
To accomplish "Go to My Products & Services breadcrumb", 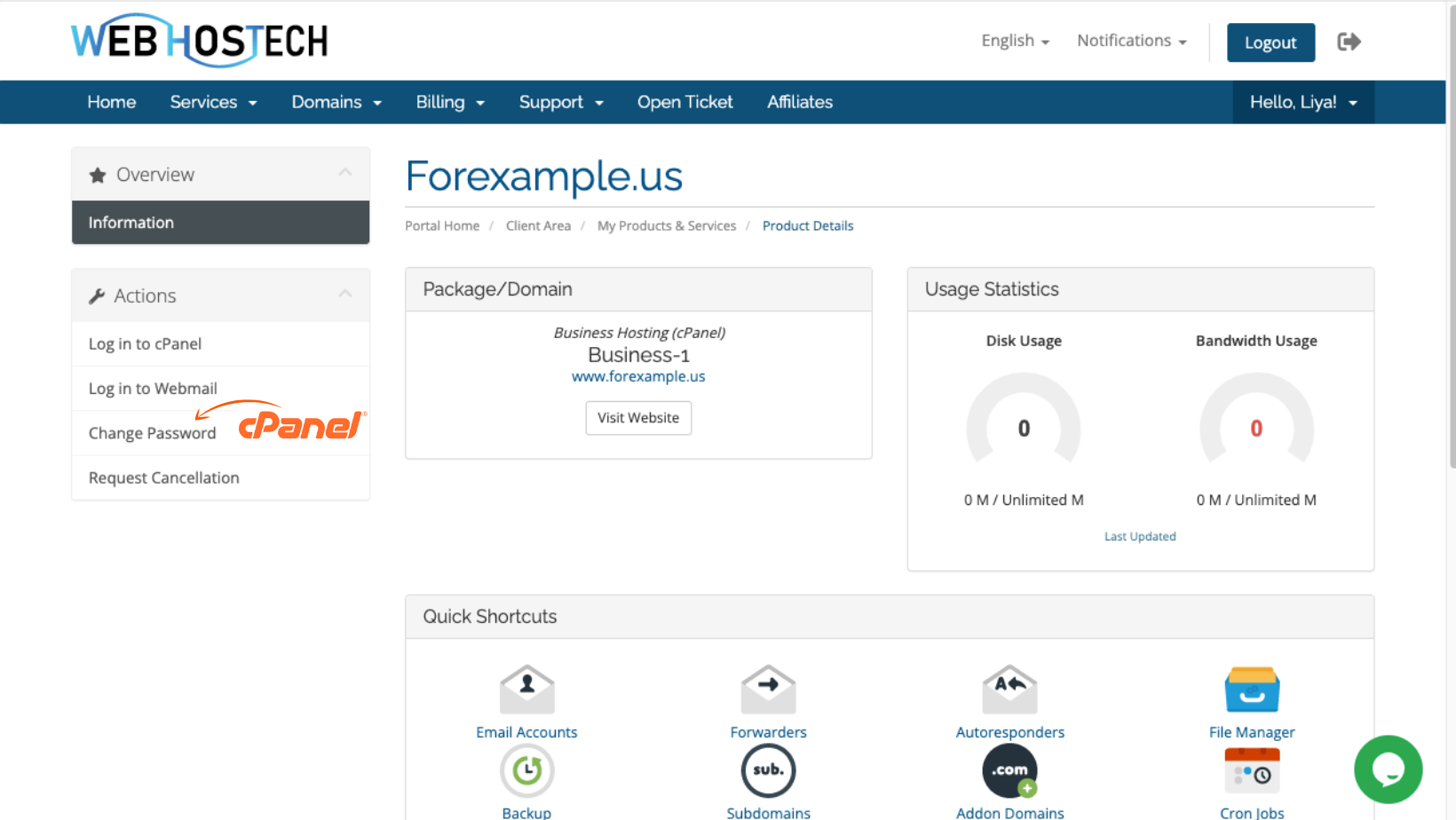I will [667, 226].
